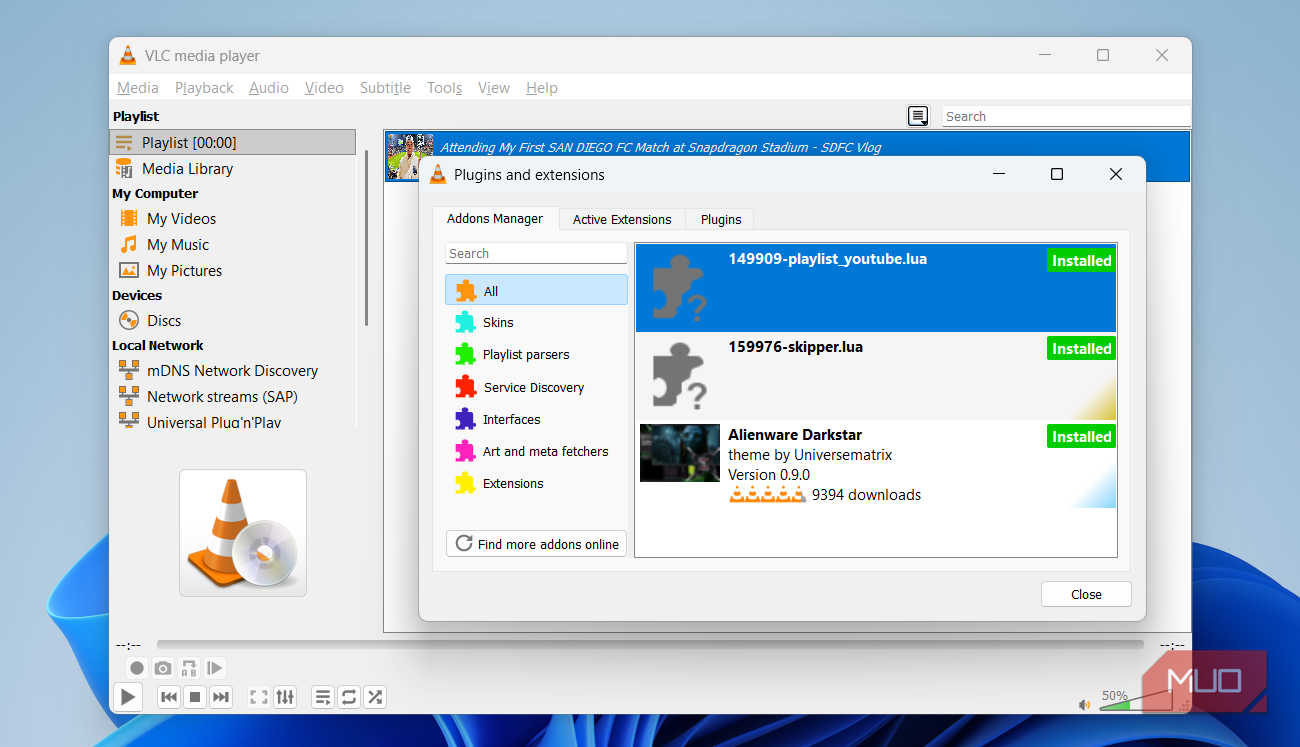The height and width of the screenshot is (747, 1300).
Task: Open Media Library in sidebar
Action: coord(233,168)
